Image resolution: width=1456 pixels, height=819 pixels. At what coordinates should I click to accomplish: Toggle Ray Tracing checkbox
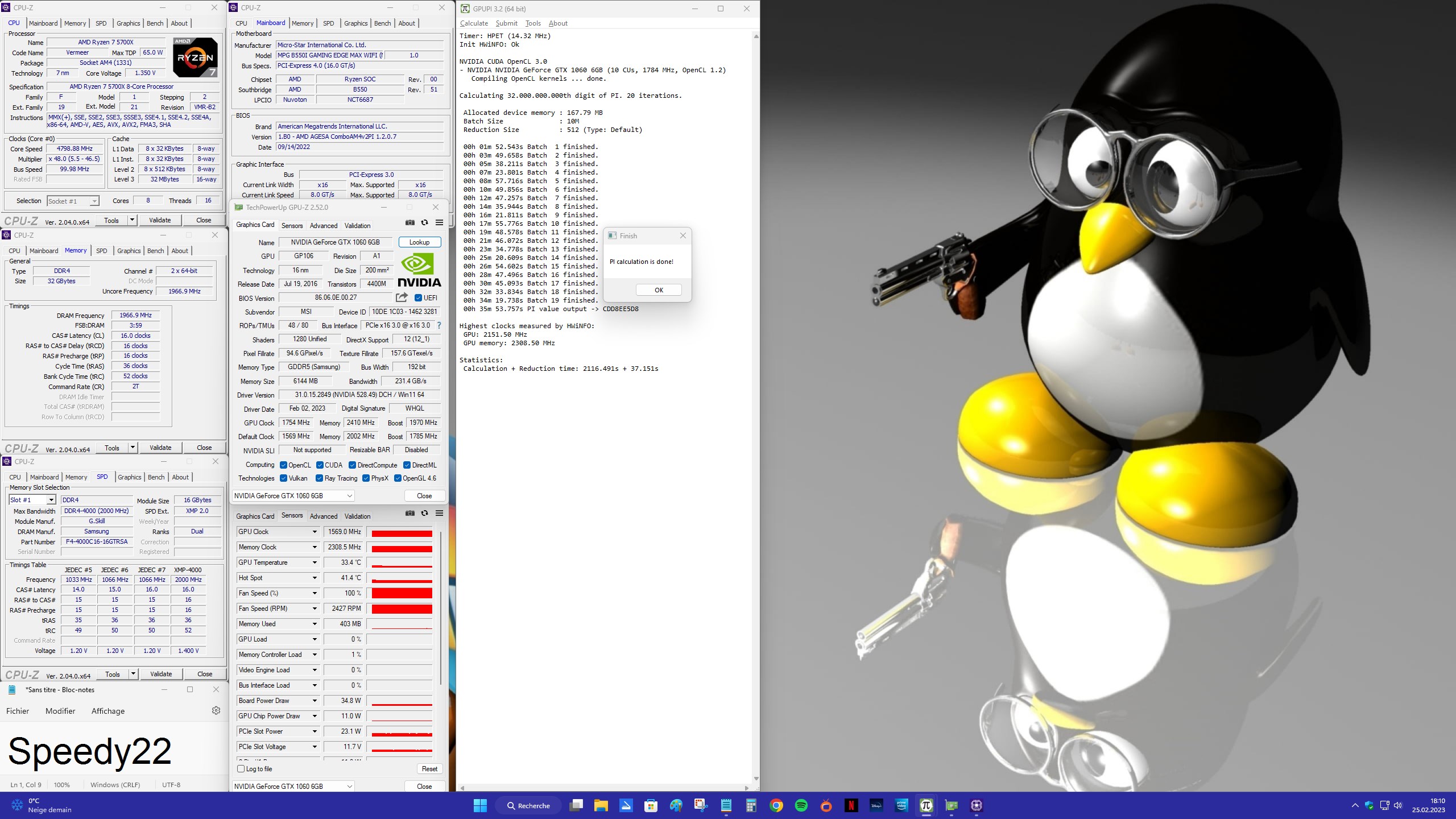[x=319, y=478]
